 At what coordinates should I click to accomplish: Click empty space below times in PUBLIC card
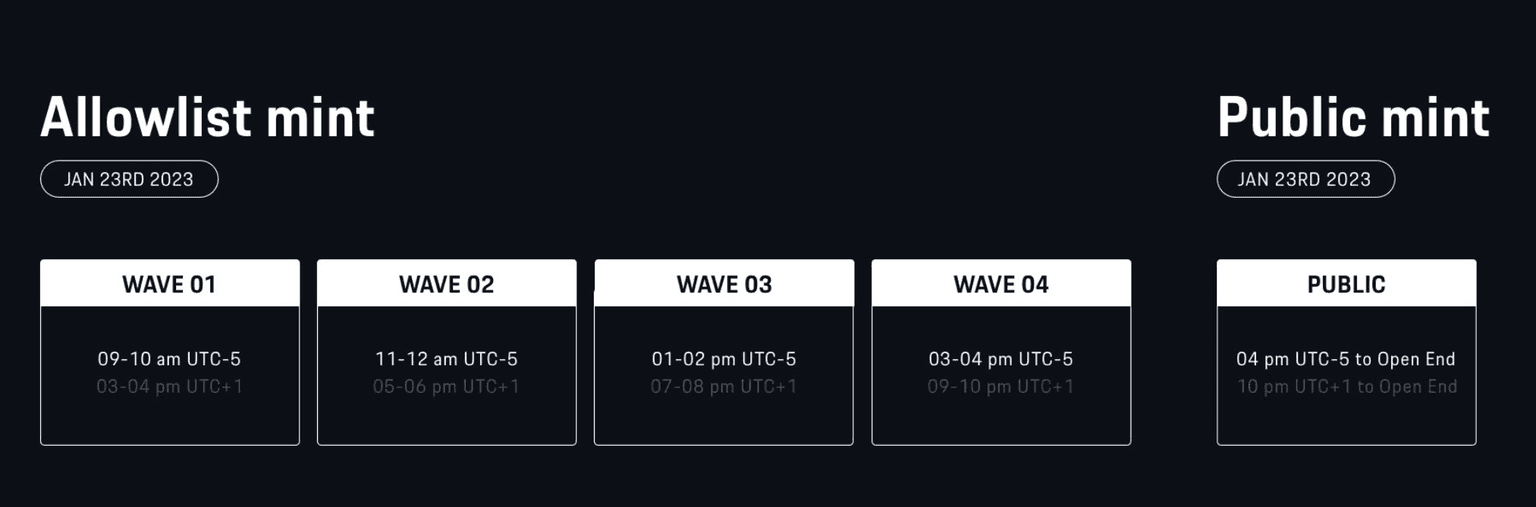1346,420
